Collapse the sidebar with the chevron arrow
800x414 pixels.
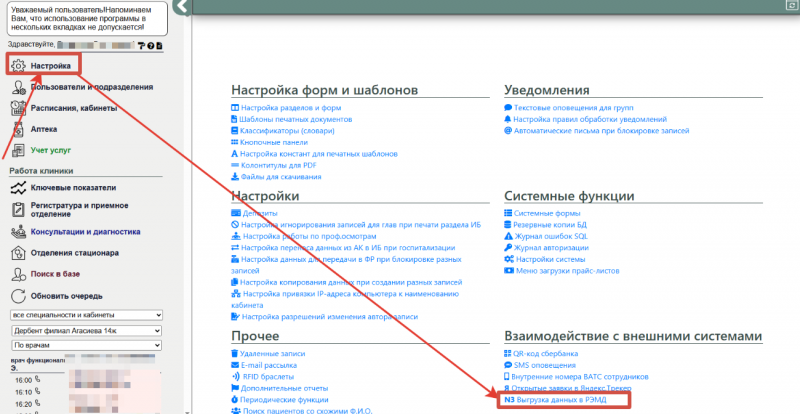pyautogui.click(x=182, y=7)
